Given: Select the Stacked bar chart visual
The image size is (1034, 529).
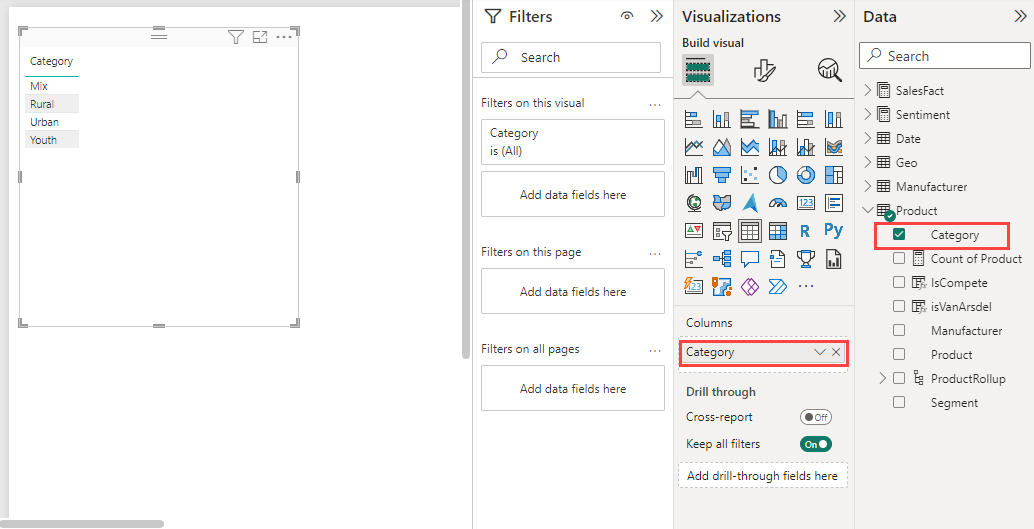Looking at the screenshot, I should (x=694, y=119).
